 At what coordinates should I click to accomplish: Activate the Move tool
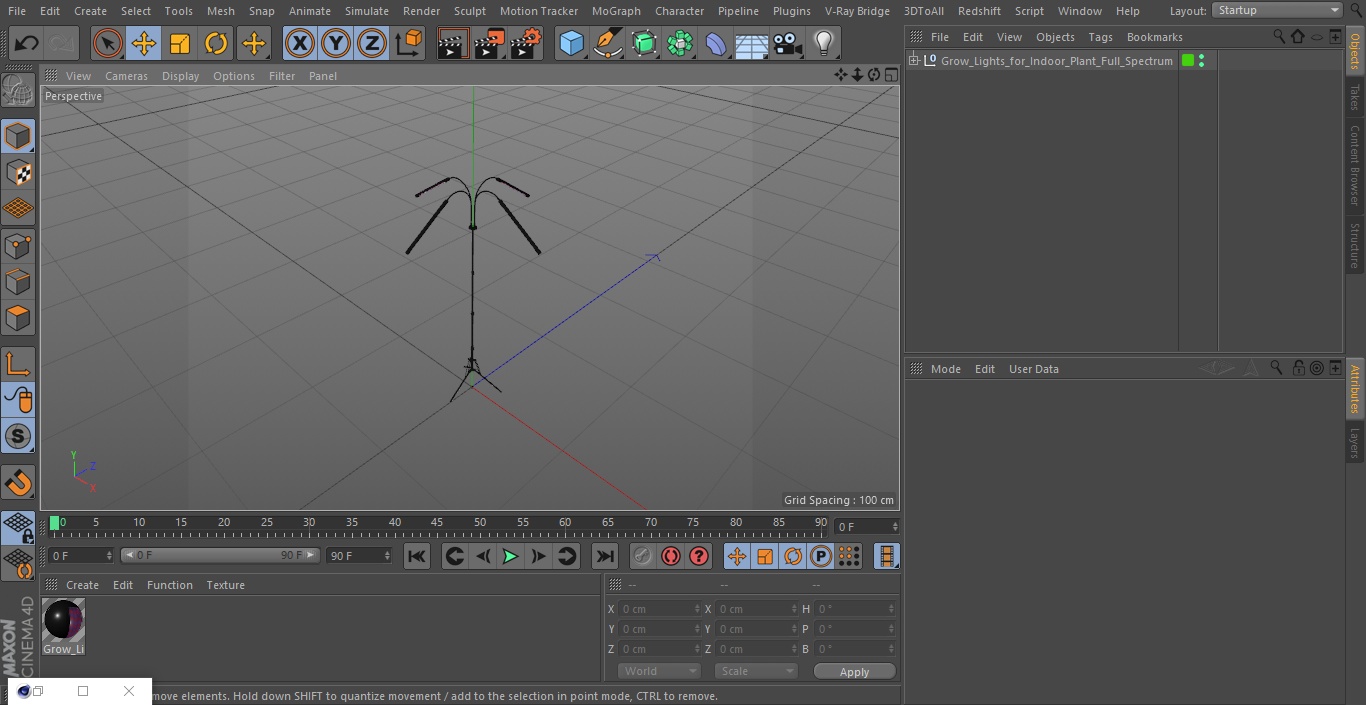[x=143, y=43]
